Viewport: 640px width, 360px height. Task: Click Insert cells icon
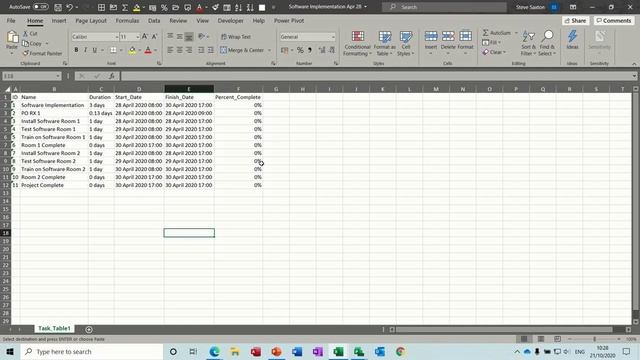[x=431, y=36]
